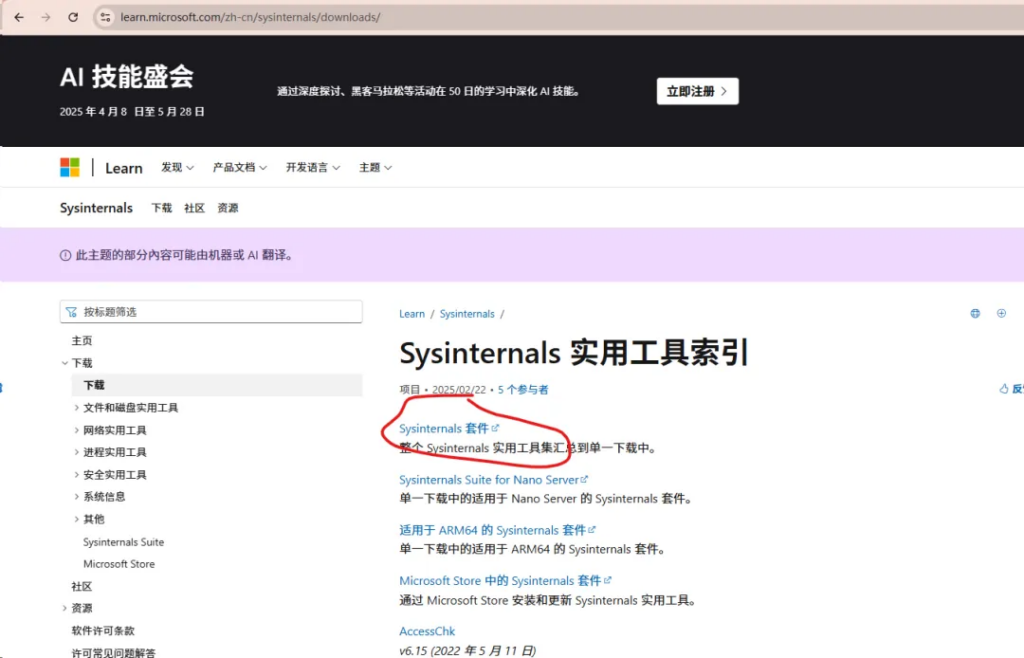The image size is (1024, 658).
Task: Click the Sysinternals 实用工具索引 page heading
Action: click(x=573, y=353)
